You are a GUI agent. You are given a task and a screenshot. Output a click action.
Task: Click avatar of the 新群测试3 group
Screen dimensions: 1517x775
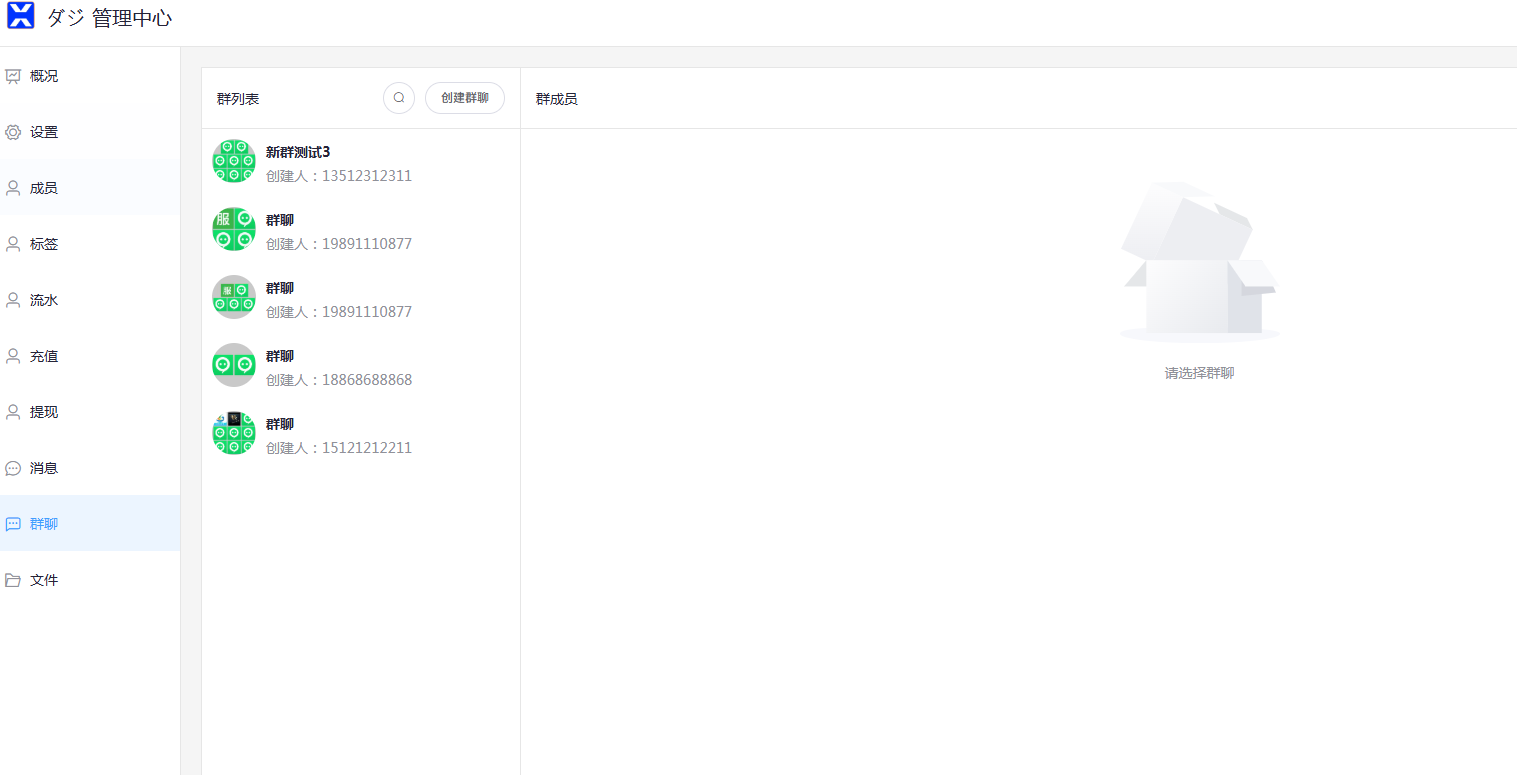point(234,161)
